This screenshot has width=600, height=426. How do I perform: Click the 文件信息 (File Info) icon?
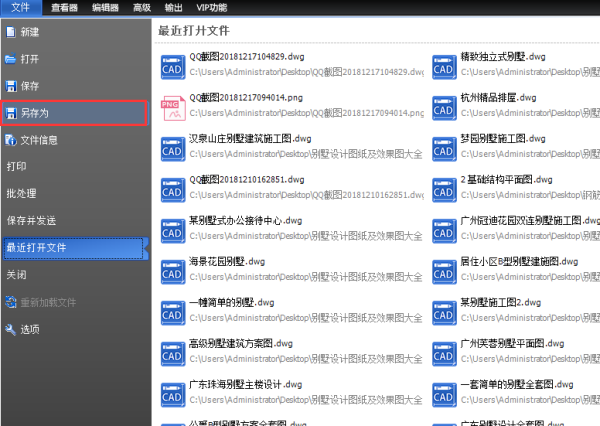(11, 140)
